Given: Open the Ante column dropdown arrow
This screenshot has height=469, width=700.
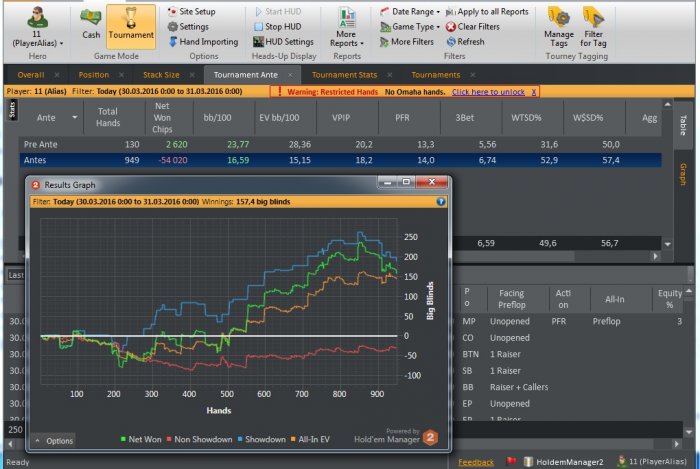Looking at the screenshot, I should (75, 117).
